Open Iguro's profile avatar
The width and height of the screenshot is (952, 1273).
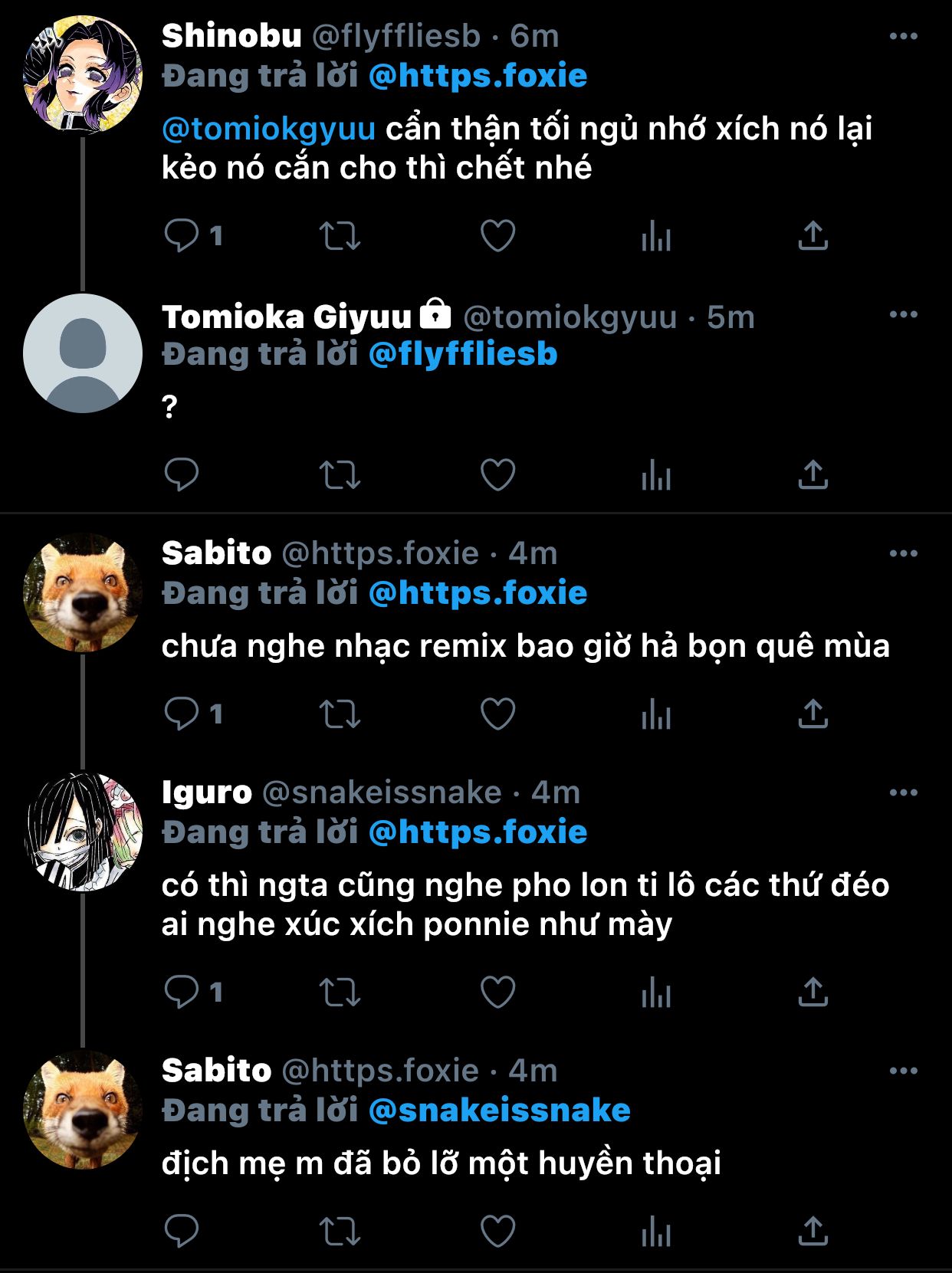[83, 832]
